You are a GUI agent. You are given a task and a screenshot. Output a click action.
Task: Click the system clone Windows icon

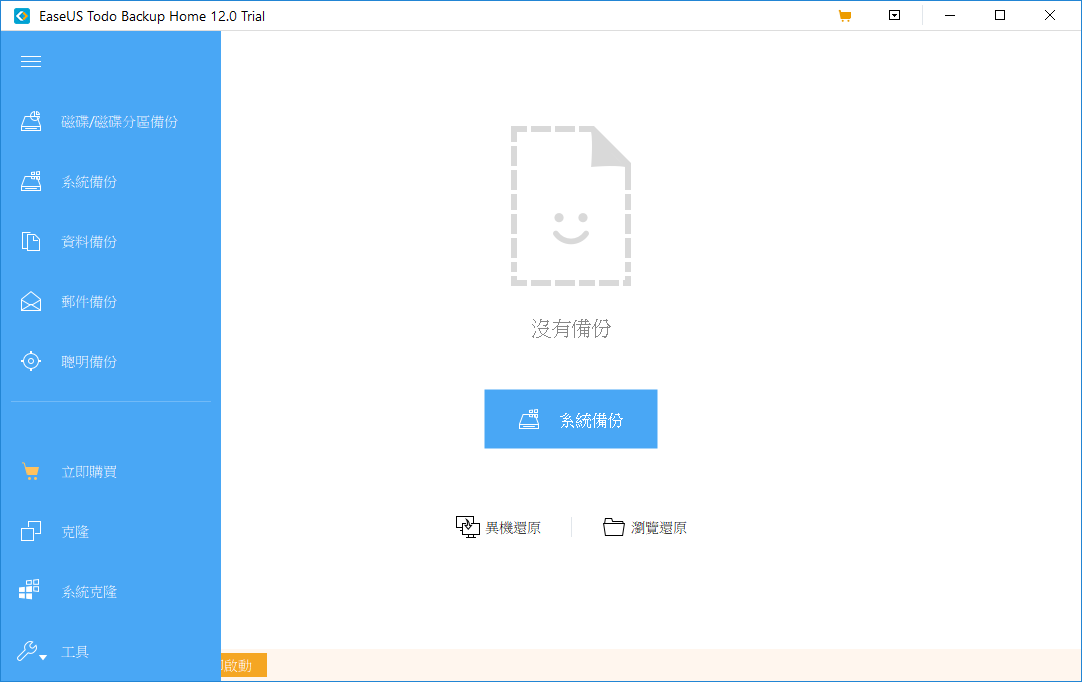(x=29, y=590)
